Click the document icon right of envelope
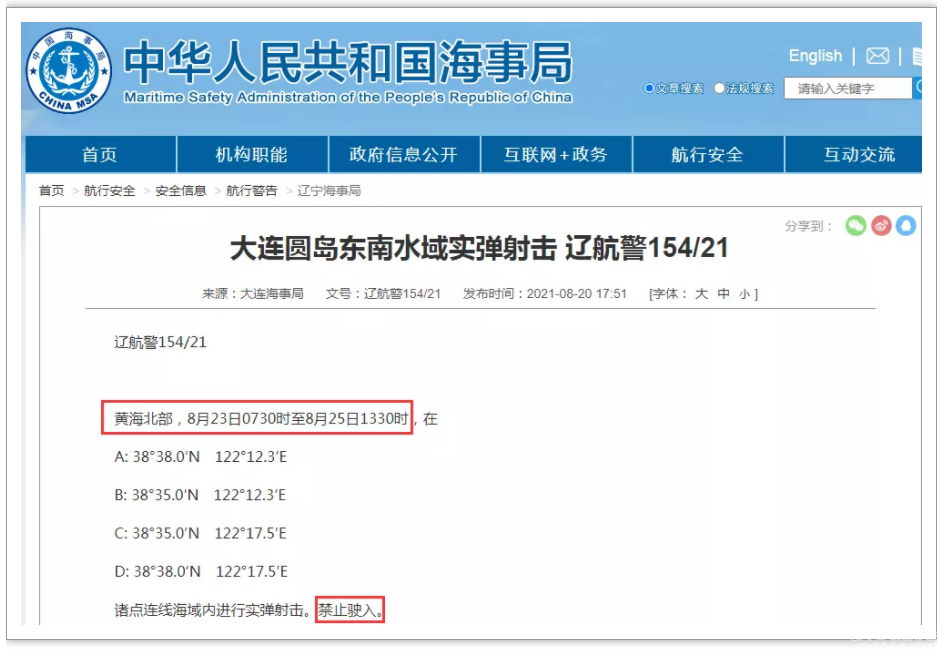 tap(917, 56)
